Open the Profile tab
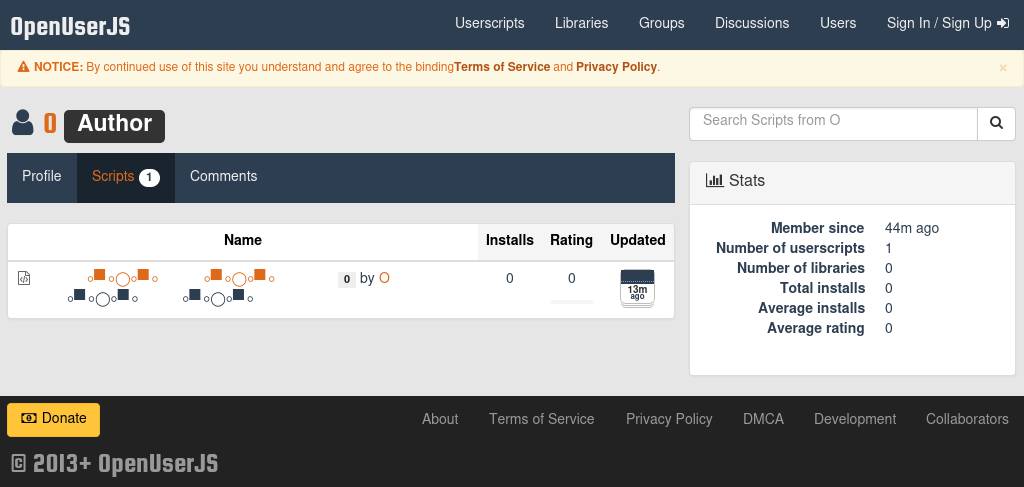The height and width of the screenshot is (487, 1024). (x=42, y=177)
